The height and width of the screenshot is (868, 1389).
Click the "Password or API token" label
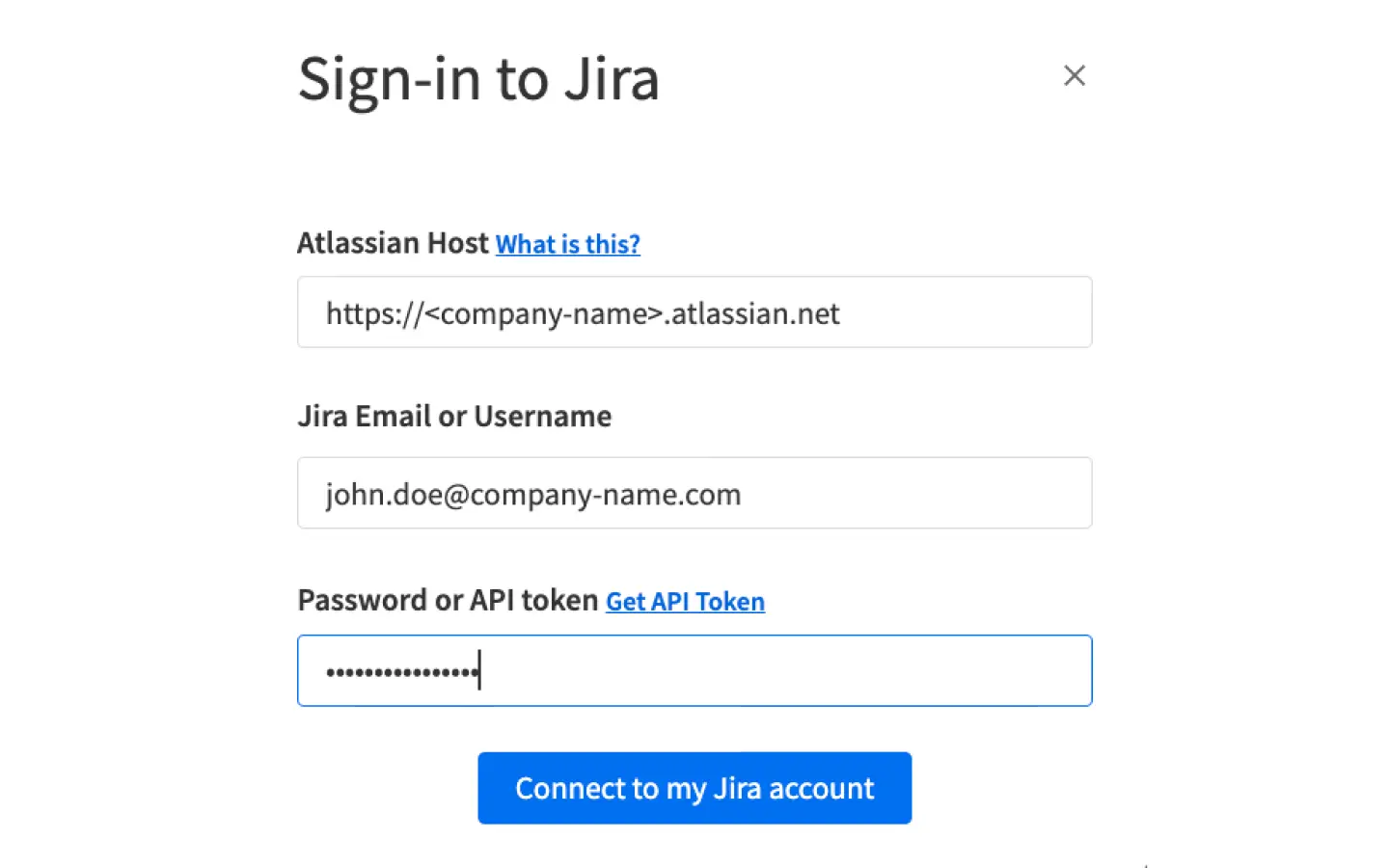tap(448, 601)
